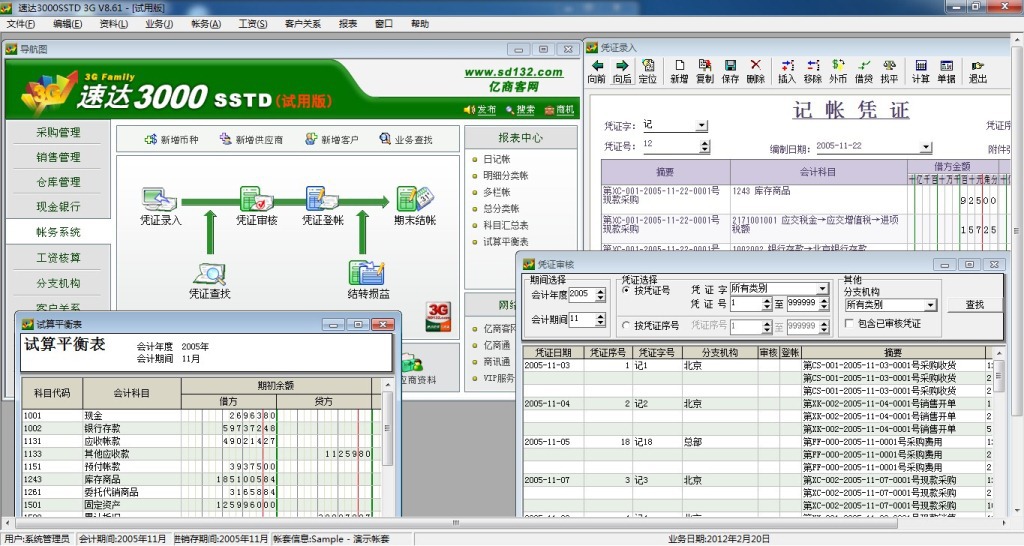Open the 编辑(E) menu
This screenshot has height=546, width=1024.
[67, 24]
